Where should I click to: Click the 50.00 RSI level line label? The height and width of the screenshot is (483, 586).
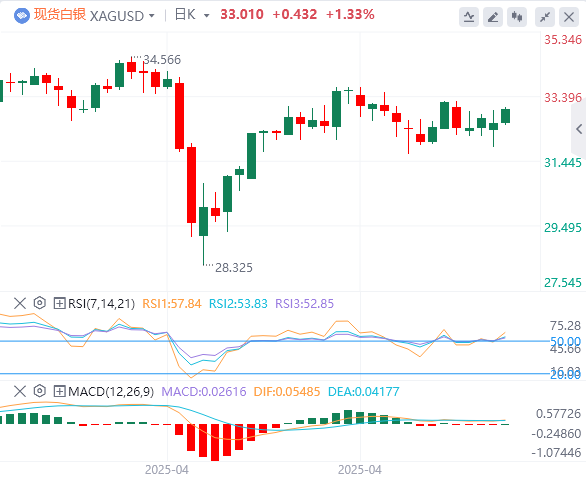point(565,341)
